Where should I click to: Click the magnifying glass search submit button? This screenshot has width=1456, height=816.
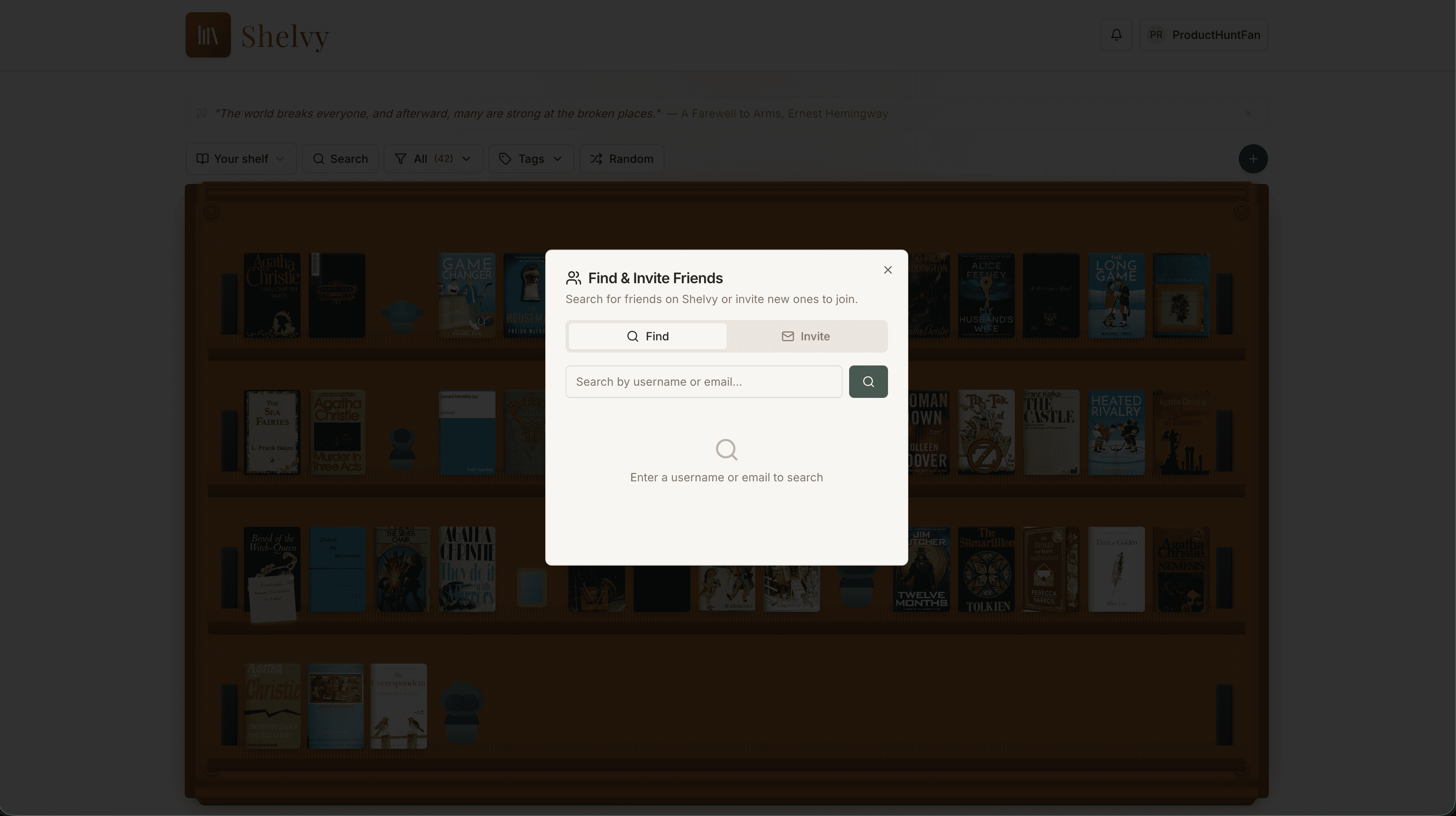pyautogui.click(x=868, y=381)
